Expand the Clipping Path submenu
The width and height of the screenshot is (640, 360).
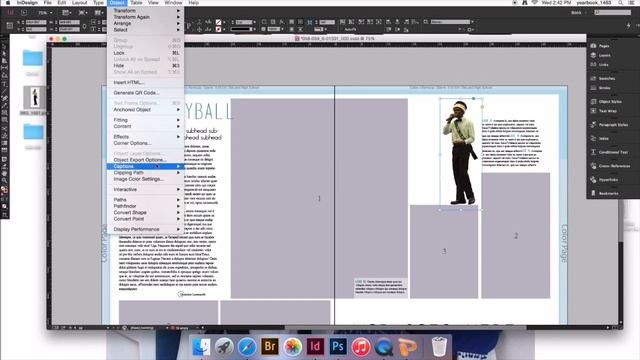[145, 173]
